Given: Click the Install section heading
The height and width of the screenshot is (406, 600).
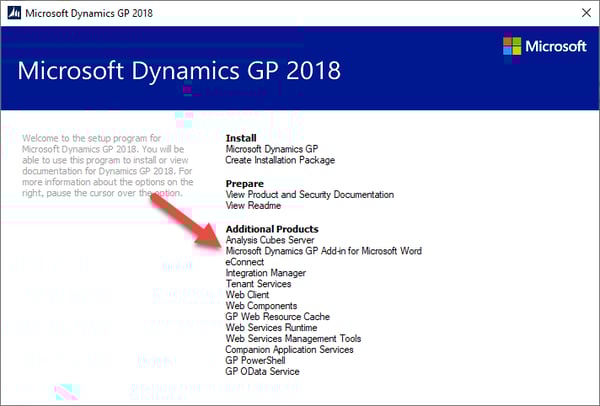Looking at the screenshot, I should point(241,138).
